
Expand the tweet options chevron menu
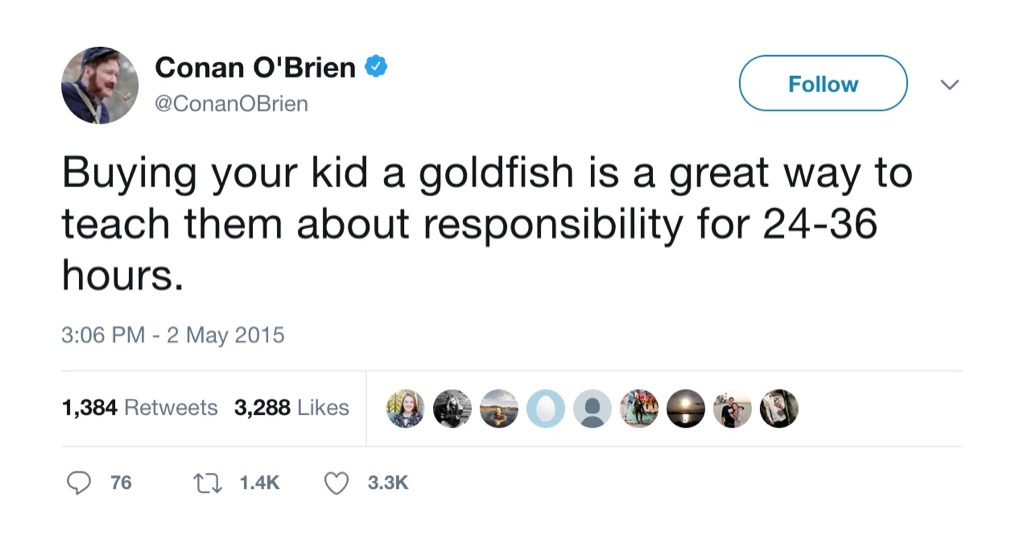click(950, 85)
